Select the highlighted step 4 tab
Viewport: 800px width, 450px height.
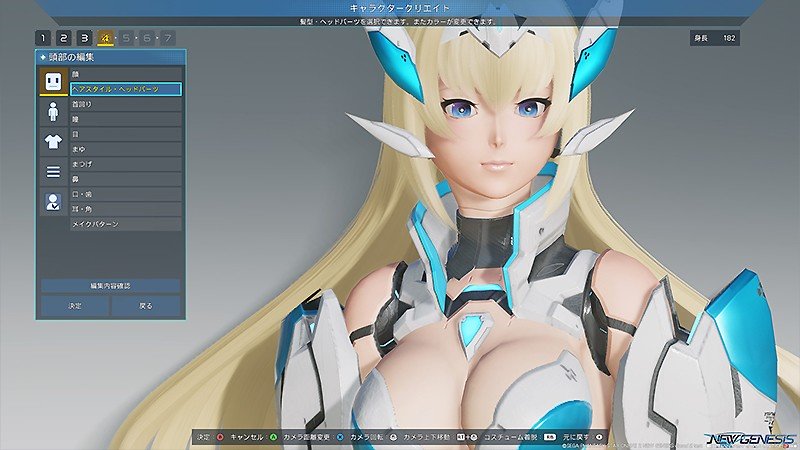pos(106,38)
